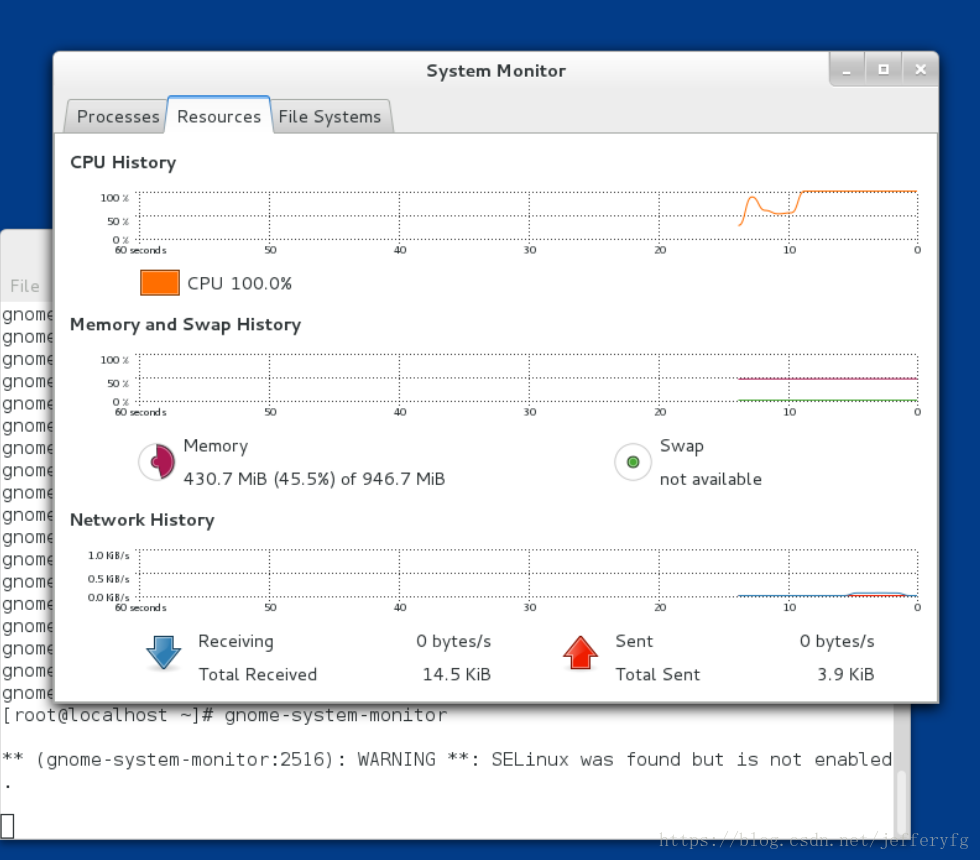Viewport: 980px width, 860px height.
Task: Click the Memory and Swap History graph
Action: pos(528,378)
